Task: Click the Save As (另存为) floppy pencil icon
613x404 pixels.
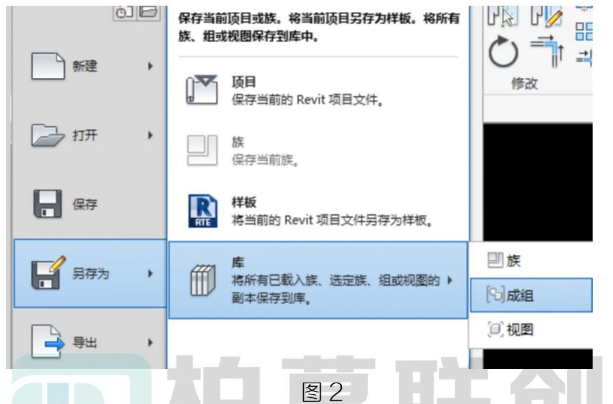Action: click(48, 273)
